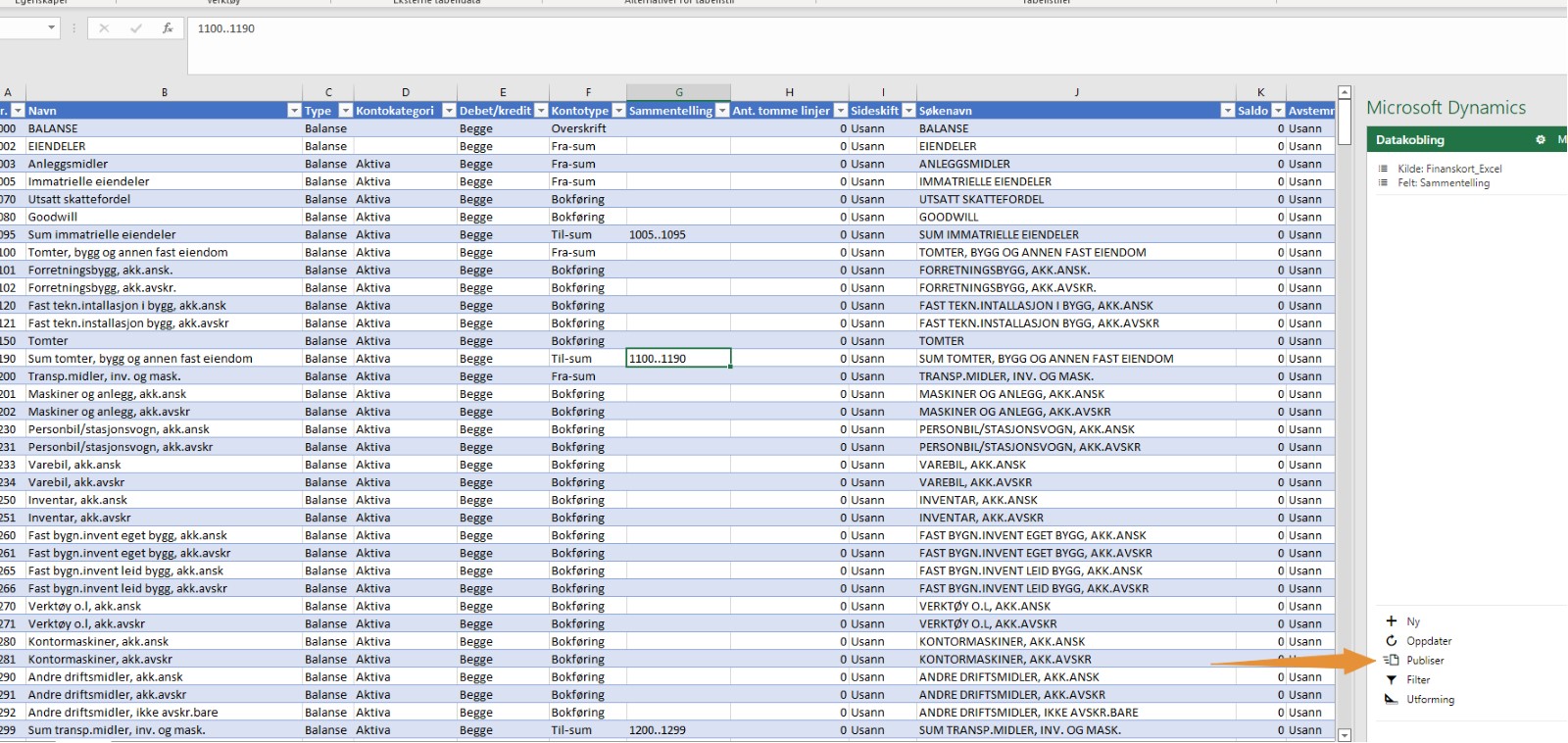Viewport: 1568px width, 743px height.
Task: Click the Ny plus icon
Action: coord(1391,621)
